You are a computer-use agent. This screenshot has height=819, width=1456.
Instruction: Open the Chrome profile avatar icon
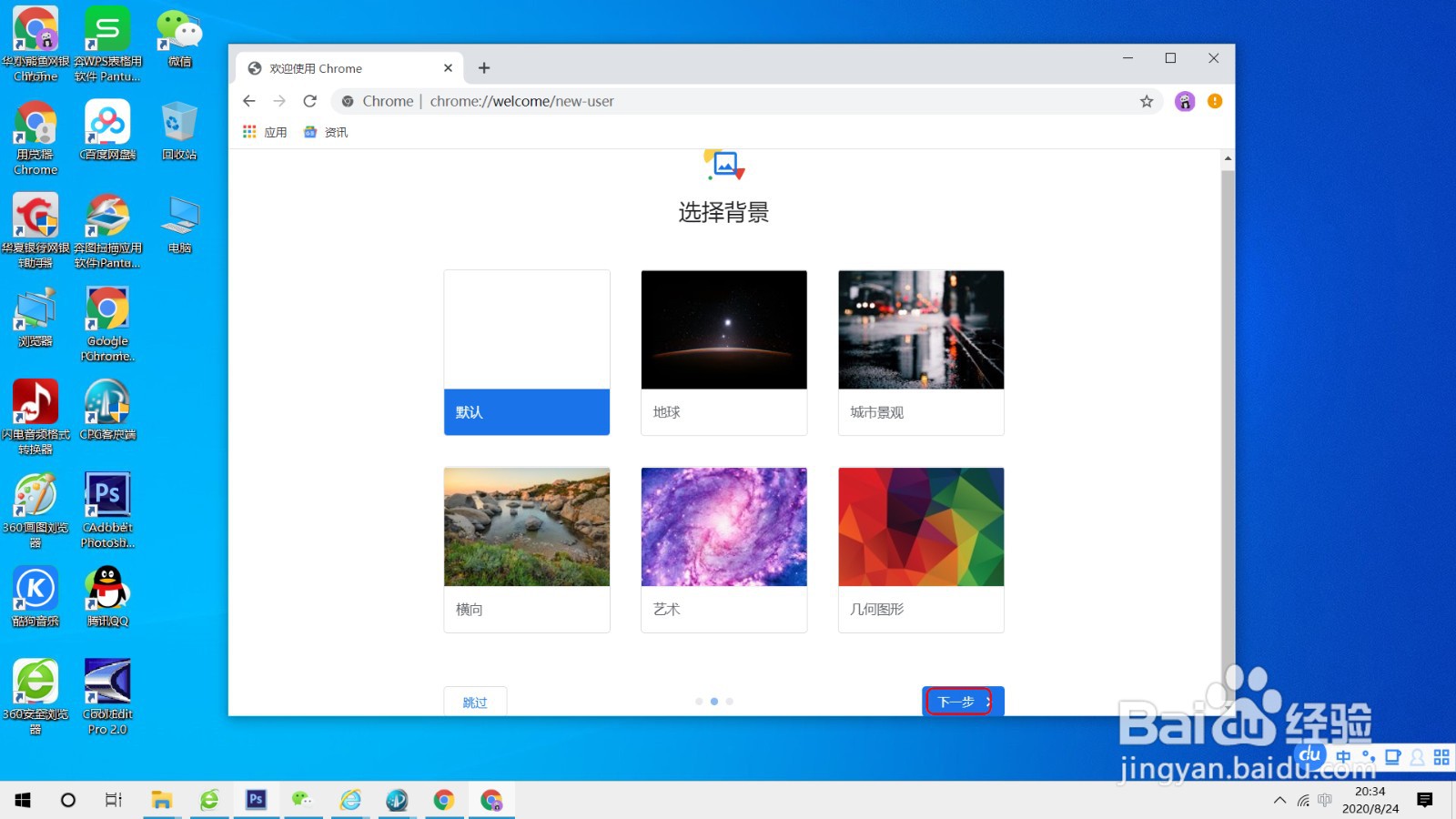coord(1184,101)
